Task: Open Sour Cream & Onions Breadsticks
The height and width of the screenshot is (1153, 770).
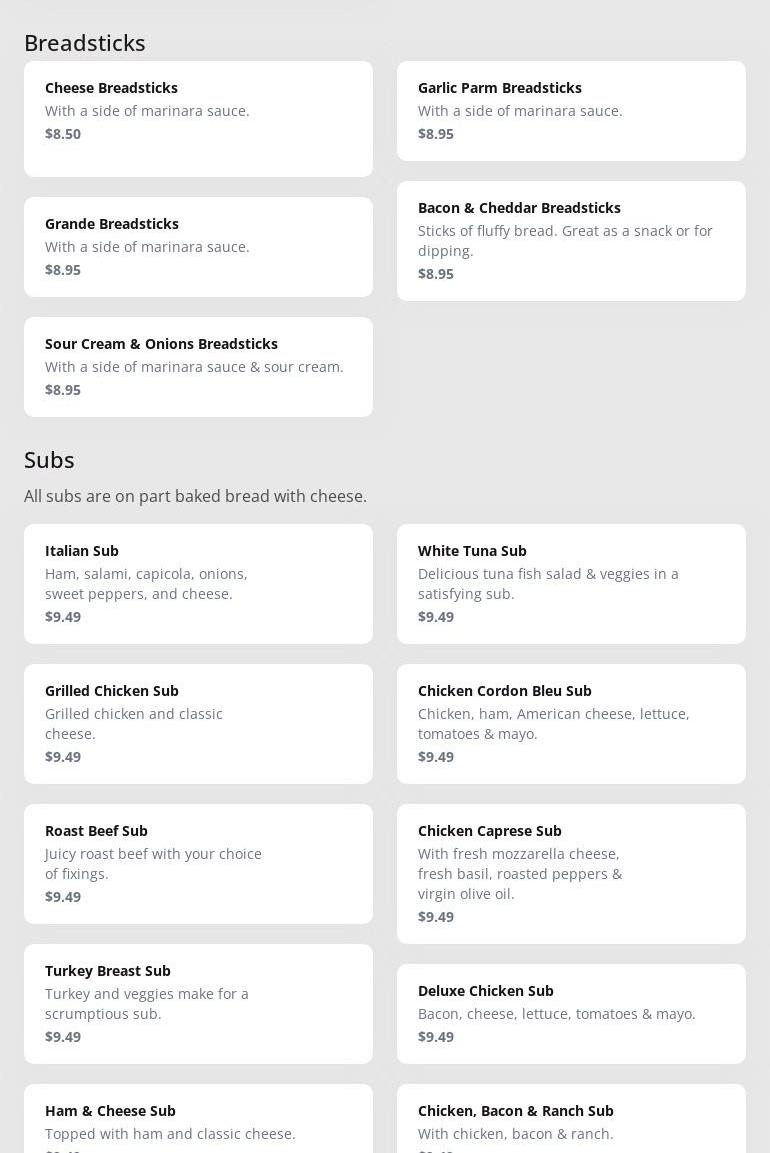Action: pos(198,366)
